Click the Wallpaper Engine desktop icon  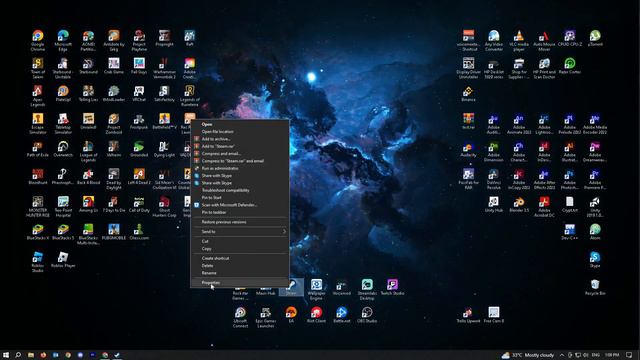pyautogui.click(x=316, y=289)
